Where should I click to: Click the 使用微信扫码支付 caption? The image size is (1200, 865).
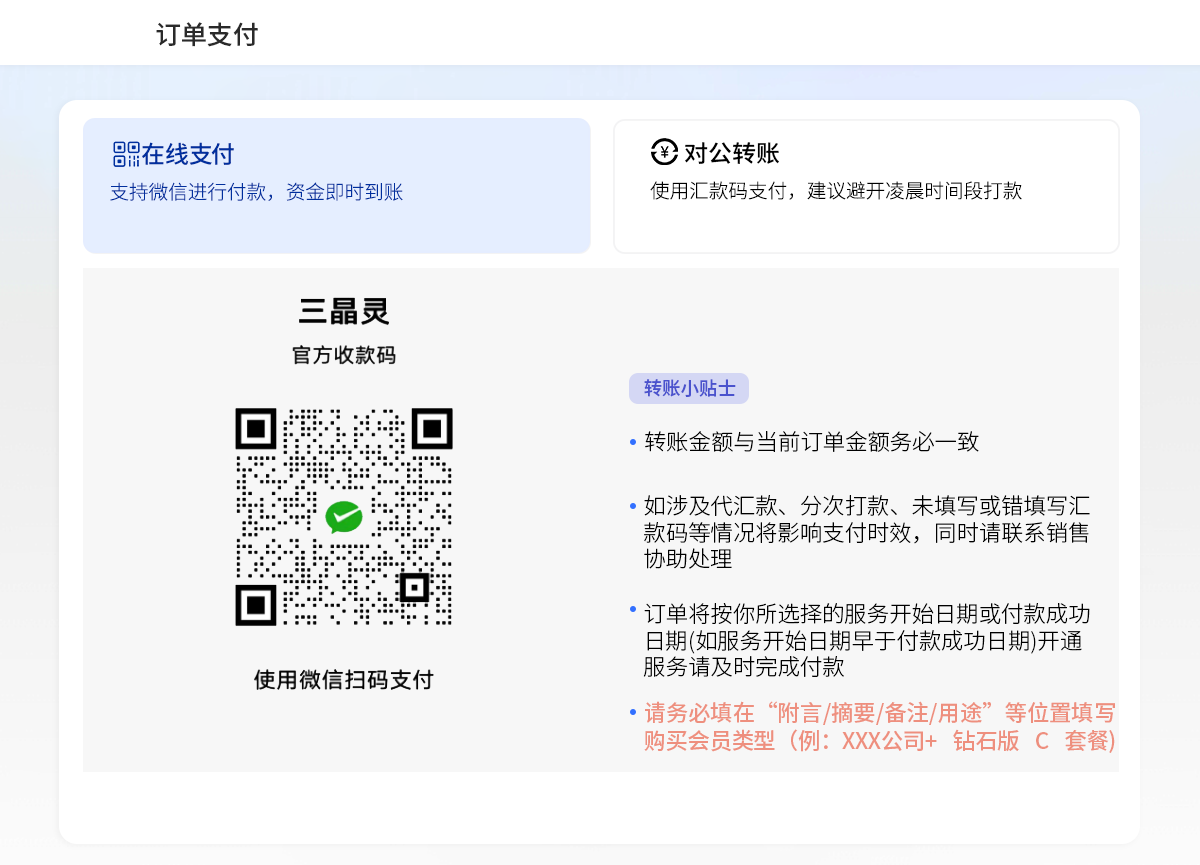coord(343,680)
